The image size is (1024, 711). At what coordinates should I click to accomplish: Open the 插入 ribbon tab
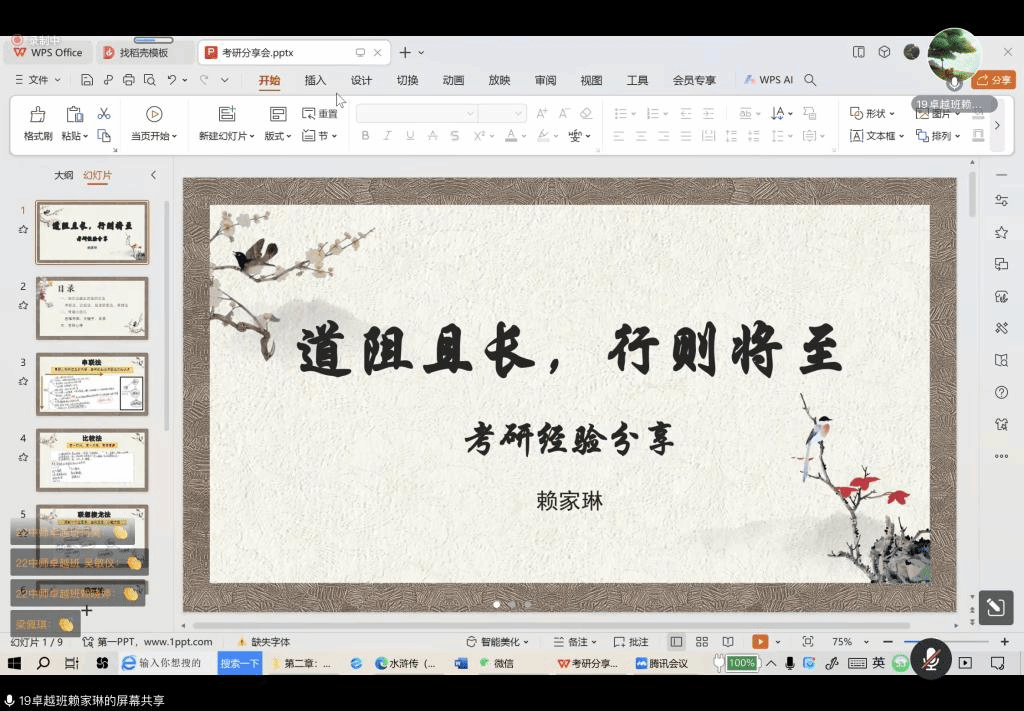(315, 80)
